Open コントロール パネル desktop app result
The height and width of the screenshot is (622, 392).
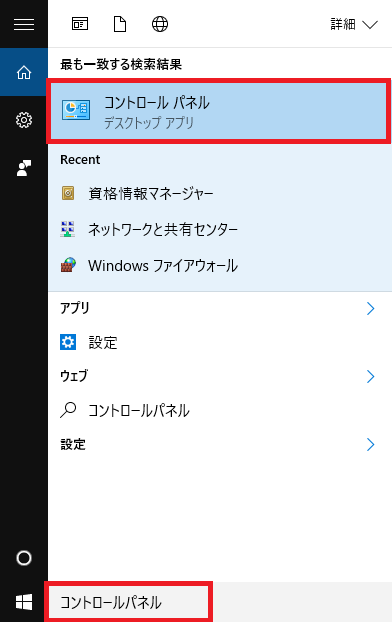[x=219, y=111]
